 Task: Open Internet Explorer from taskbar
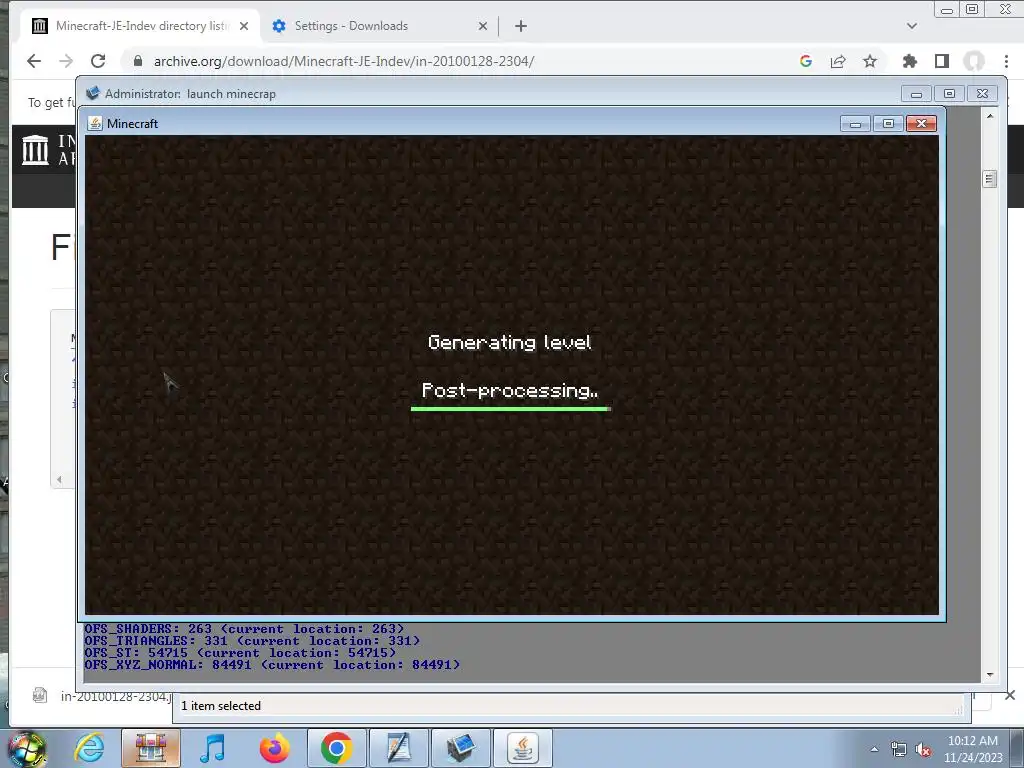89,748
